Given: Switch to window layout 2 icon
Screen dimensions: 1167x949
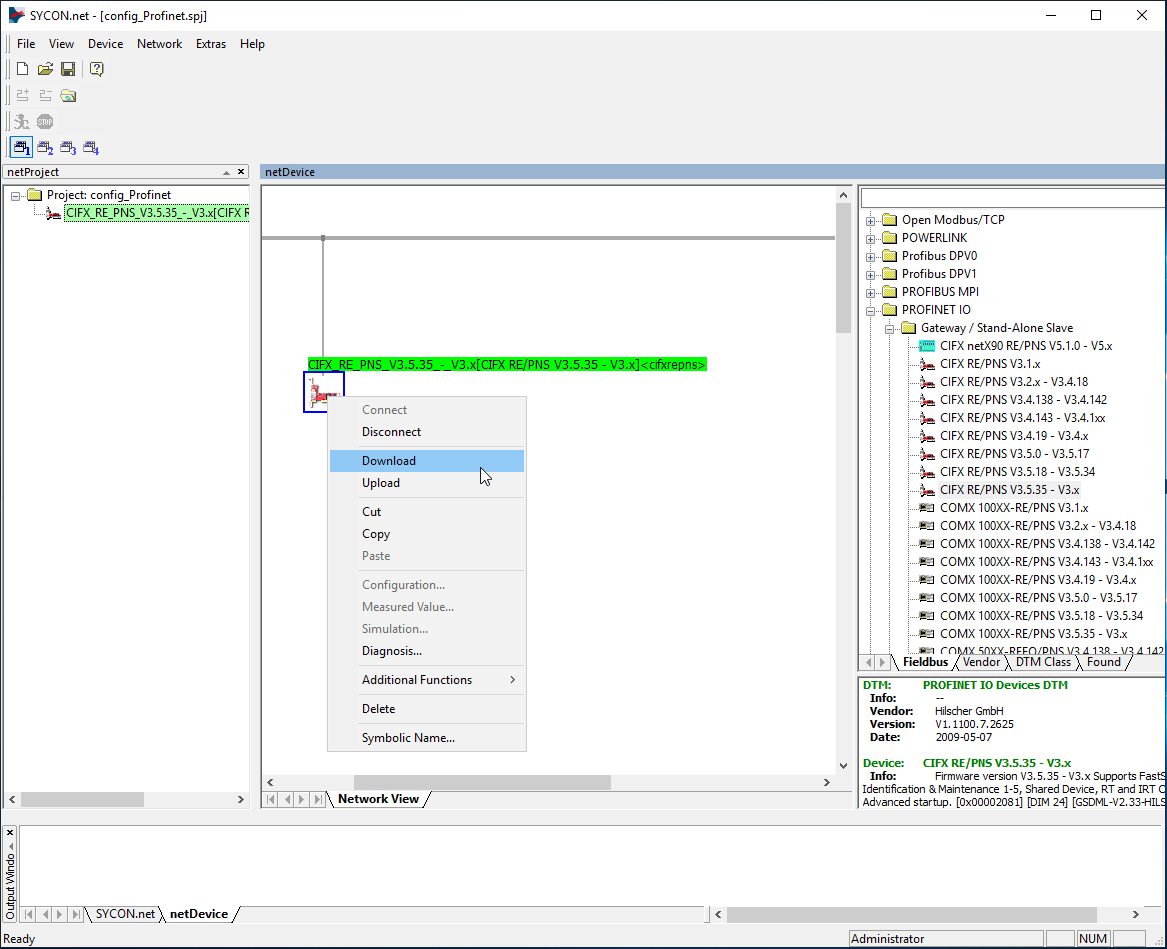Looking at the screenshot, I should tap(45, 148).
